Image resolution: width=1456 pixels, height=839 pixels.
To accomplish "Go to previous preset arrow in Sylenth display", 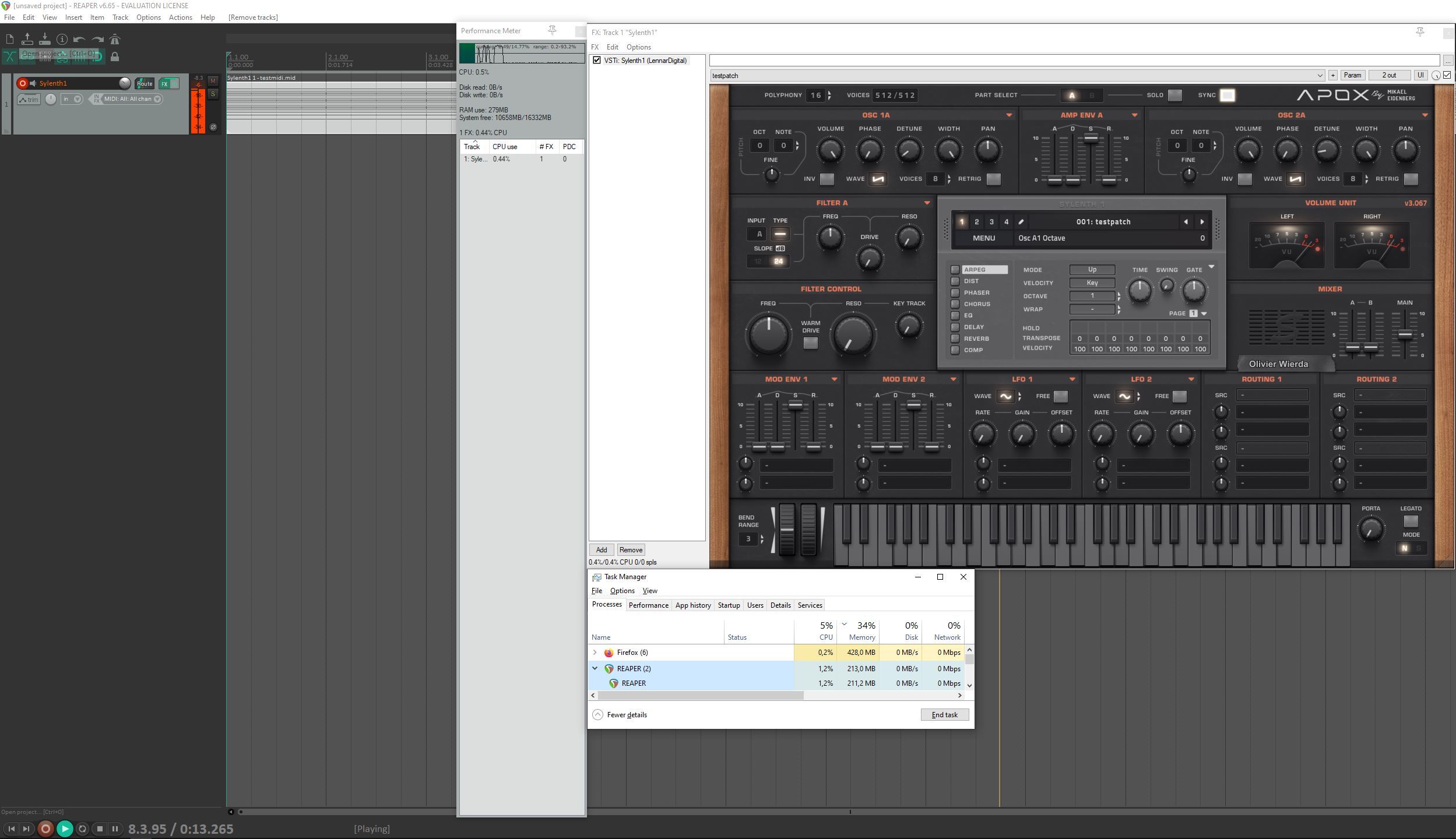I will [x=1186, y=222].
